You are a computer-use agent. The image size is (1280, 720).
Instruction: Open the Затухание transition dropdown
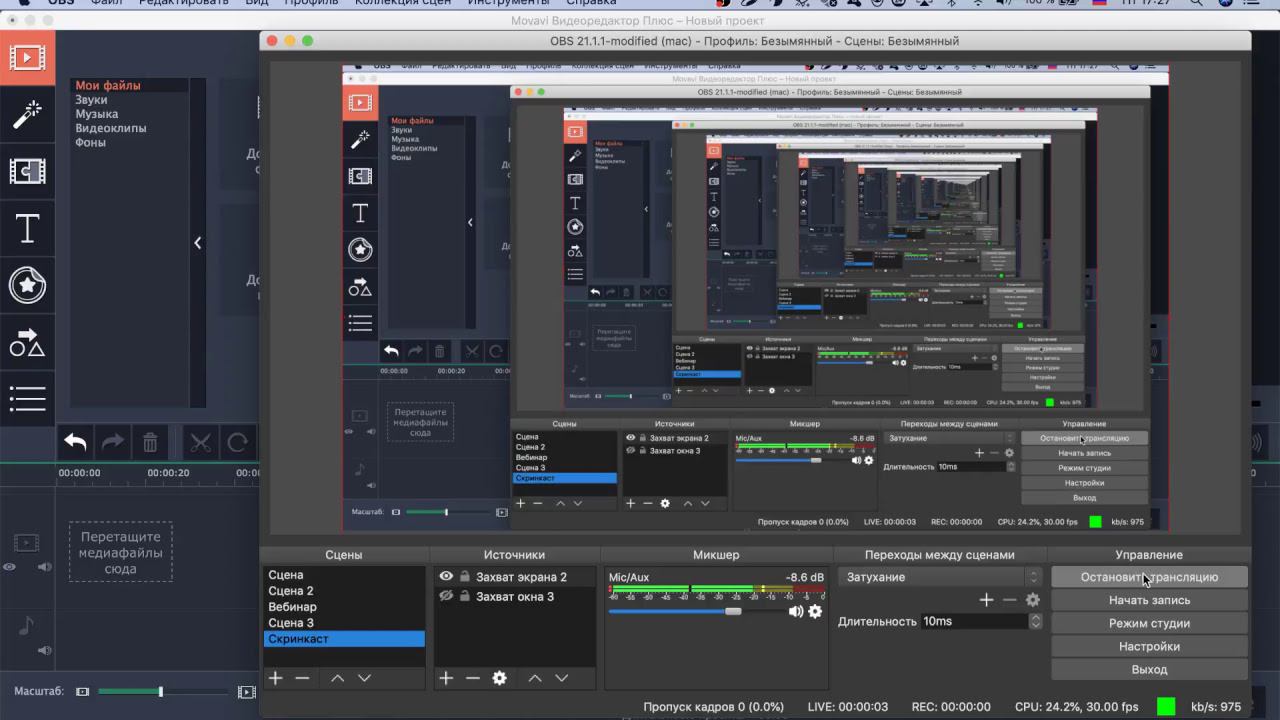pyautogui.click(x=942, y=577)
